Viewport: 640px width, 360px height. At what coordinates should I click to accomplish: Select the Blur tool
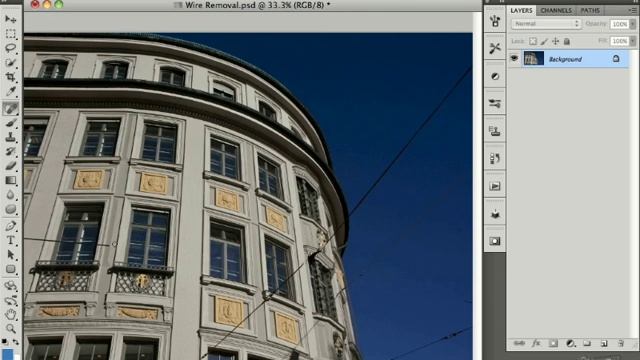(x=11, y=195)
